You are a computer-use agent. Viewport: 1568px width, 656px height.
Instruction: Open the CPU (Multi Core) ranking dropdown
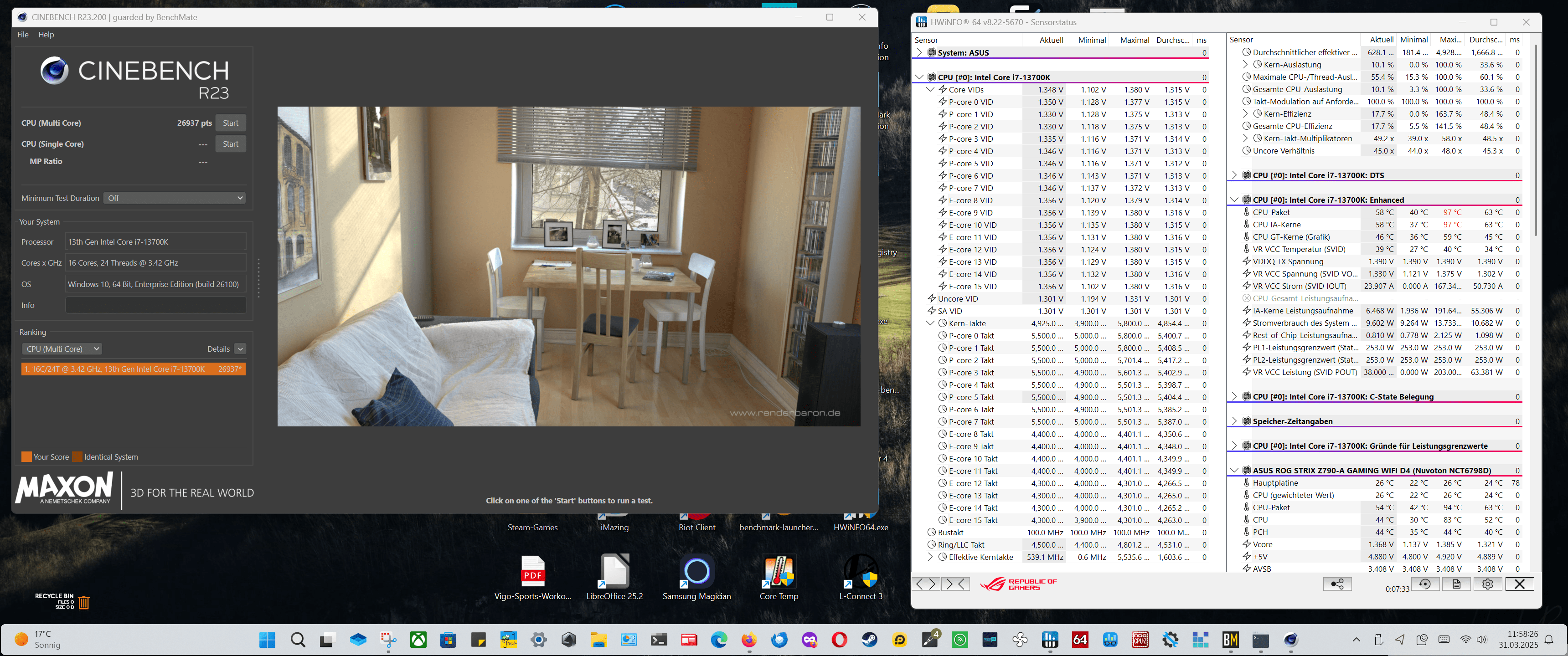62,349
